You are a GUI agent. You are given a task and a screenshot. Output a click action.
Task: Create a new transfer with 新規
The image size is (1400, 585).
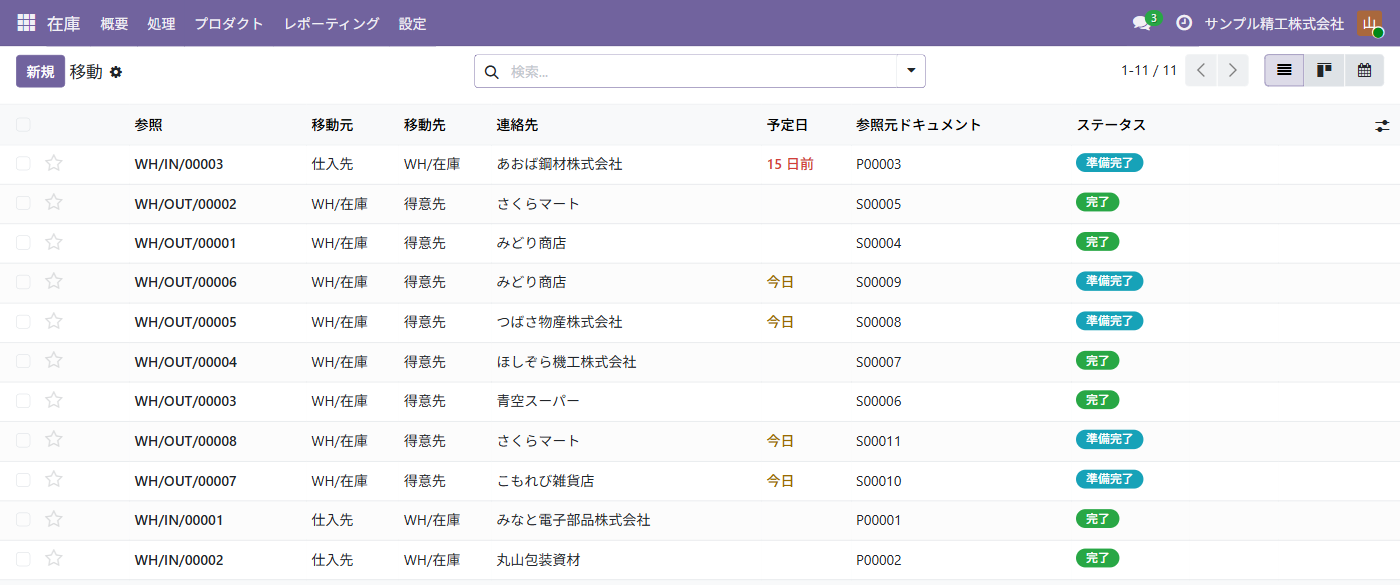(40, 71)
